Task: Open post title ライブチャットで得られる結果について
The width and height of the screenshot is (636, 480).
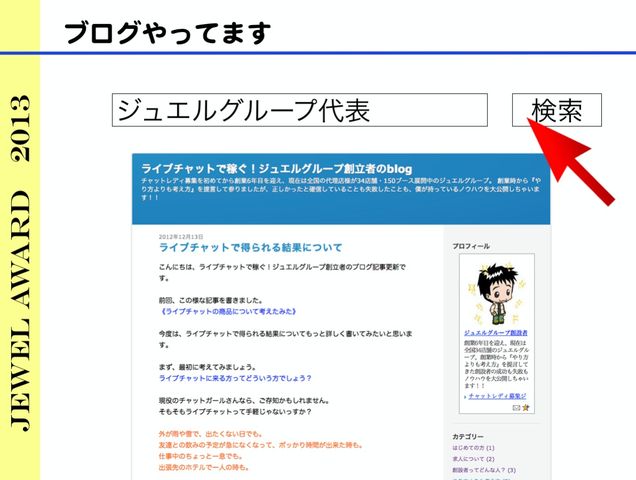Action: [250, 248]
